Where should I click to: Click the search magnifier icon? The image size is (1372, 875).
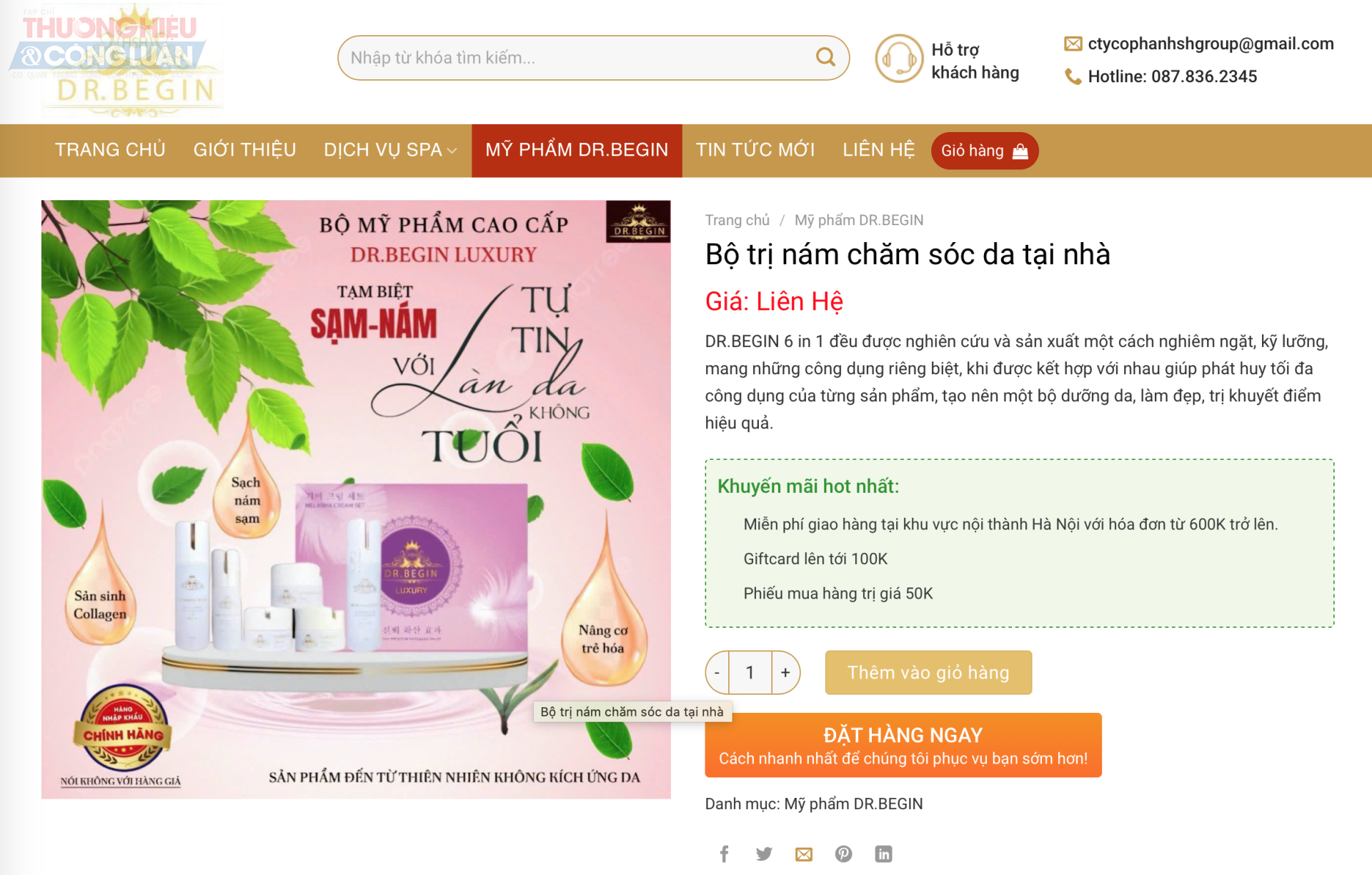tap(825, 57)
